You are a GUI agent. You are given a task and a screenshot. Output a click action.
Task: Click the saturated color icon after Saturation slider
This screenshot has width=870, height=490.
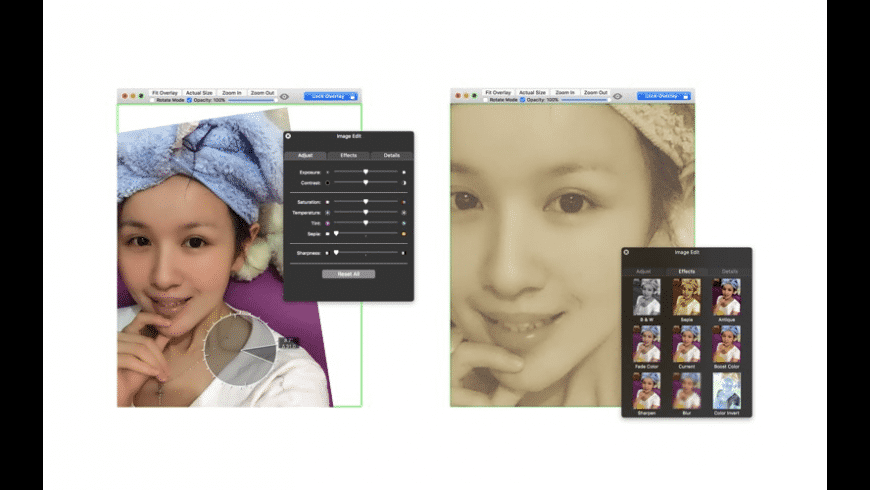pos(404,202)
